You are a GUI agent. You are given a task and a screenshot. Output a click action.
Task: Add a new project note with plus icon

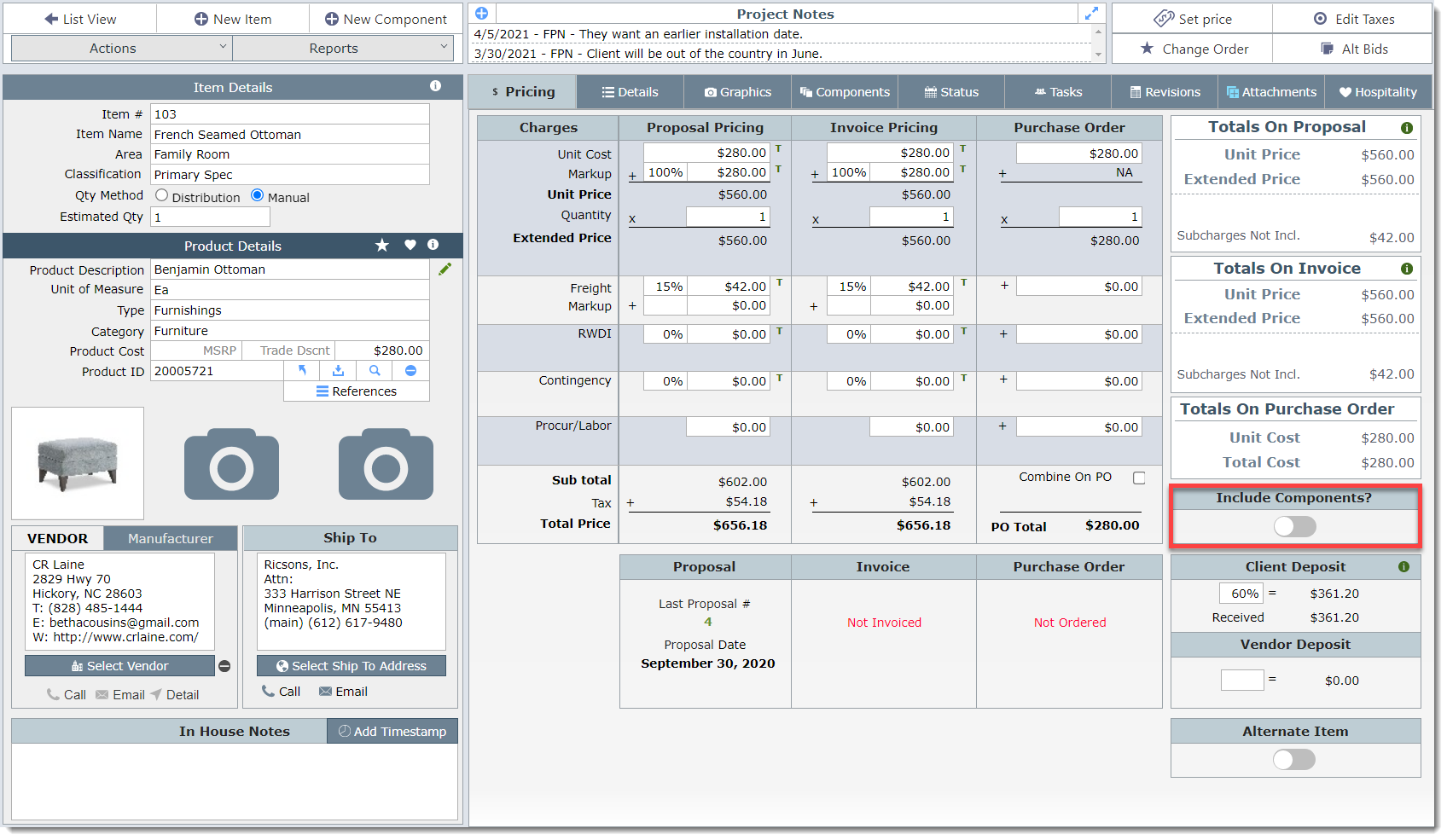[x=481, y=13]
